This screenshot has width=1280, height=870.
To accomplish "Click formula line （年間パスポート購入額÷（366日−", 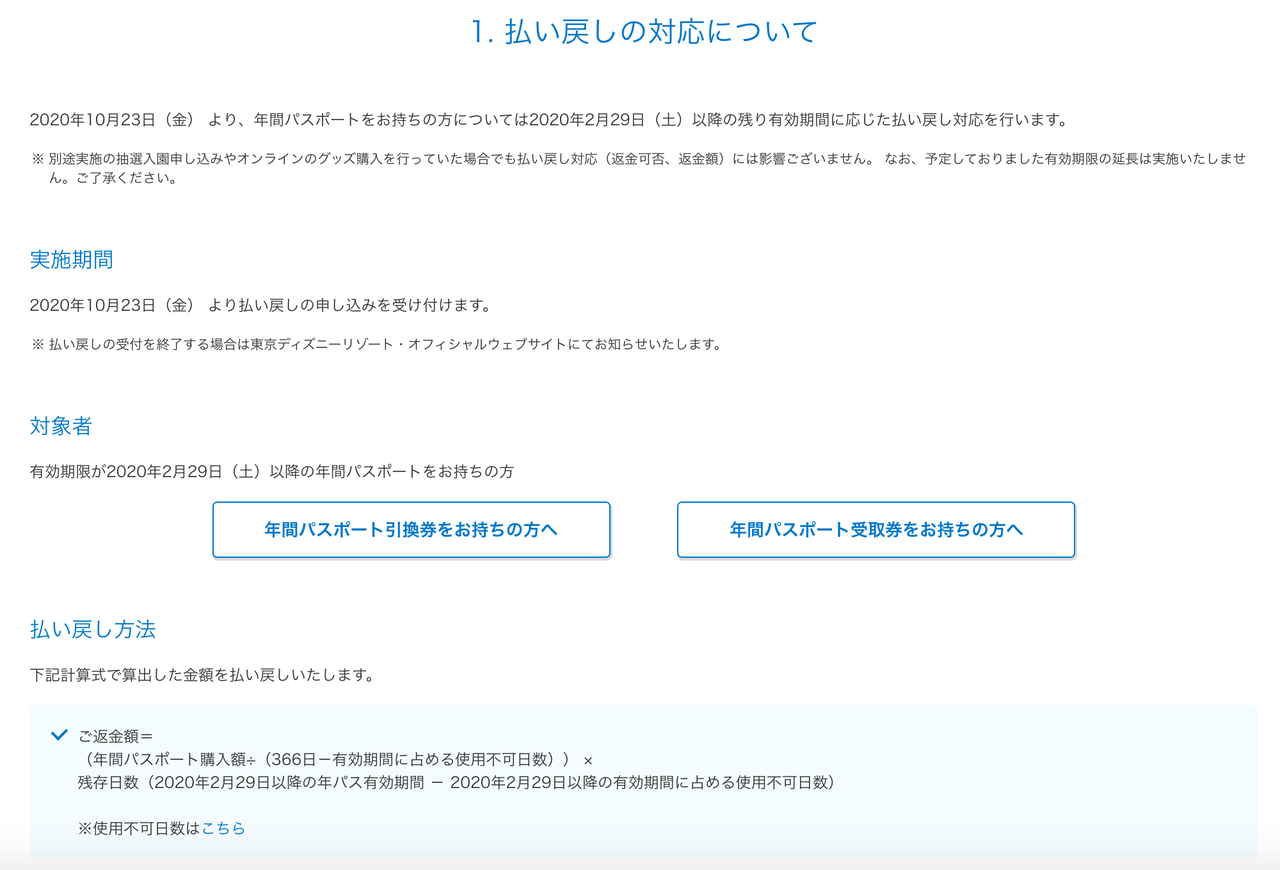I will tap(336, 759).
